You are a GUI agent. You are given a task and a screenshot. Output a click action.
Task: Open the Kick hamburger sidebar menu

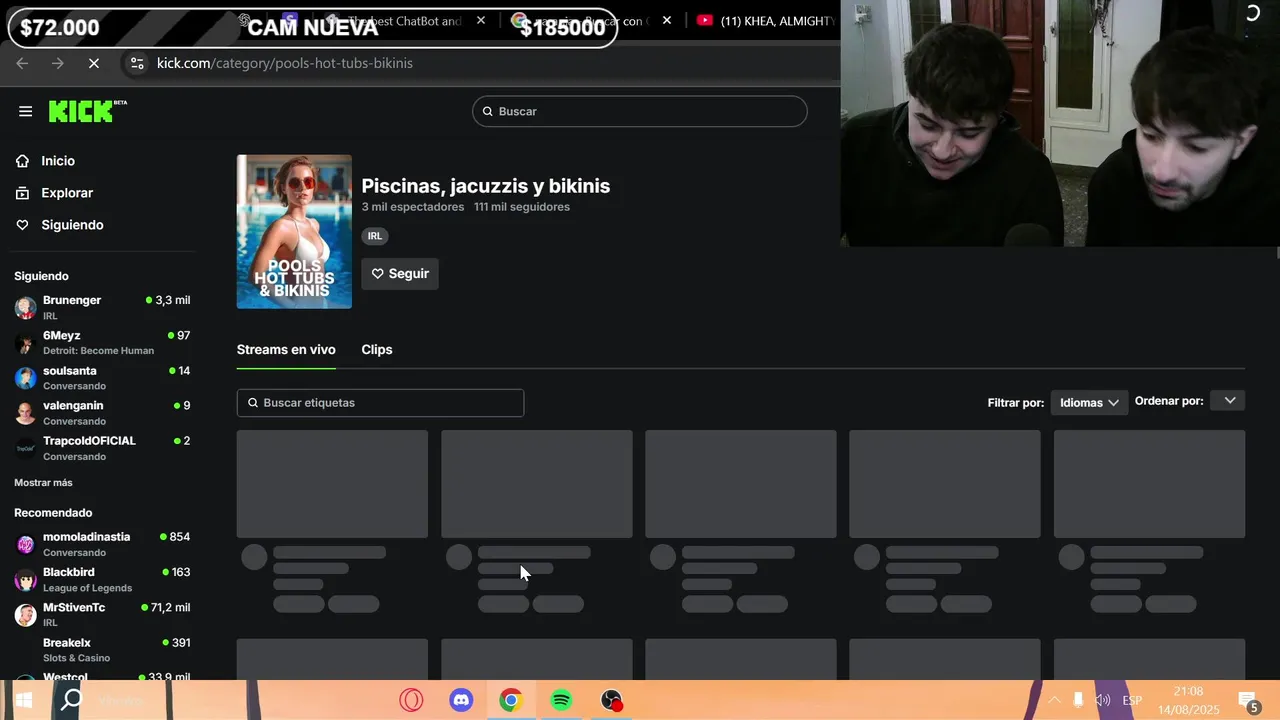point(25,111)
